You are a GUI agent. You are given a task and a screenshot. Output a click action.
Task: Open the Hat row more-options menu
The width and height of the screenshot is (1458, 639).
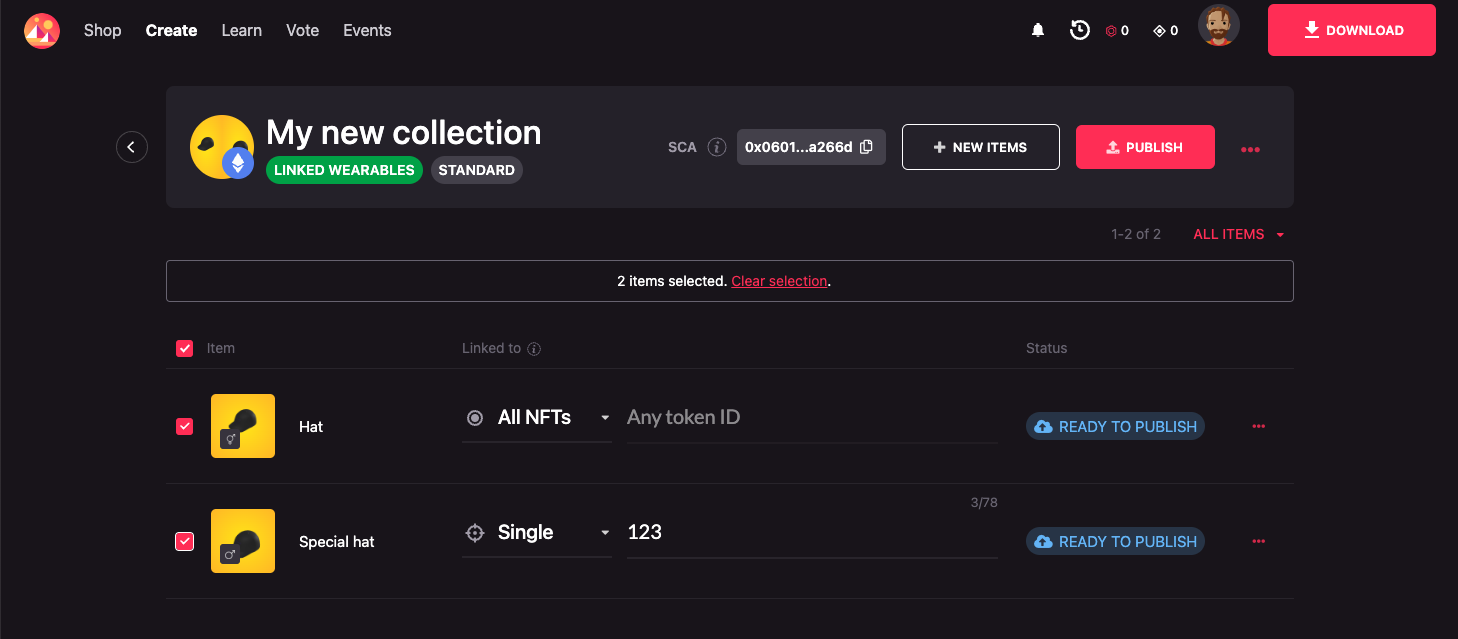click(x=1258, y=426)
